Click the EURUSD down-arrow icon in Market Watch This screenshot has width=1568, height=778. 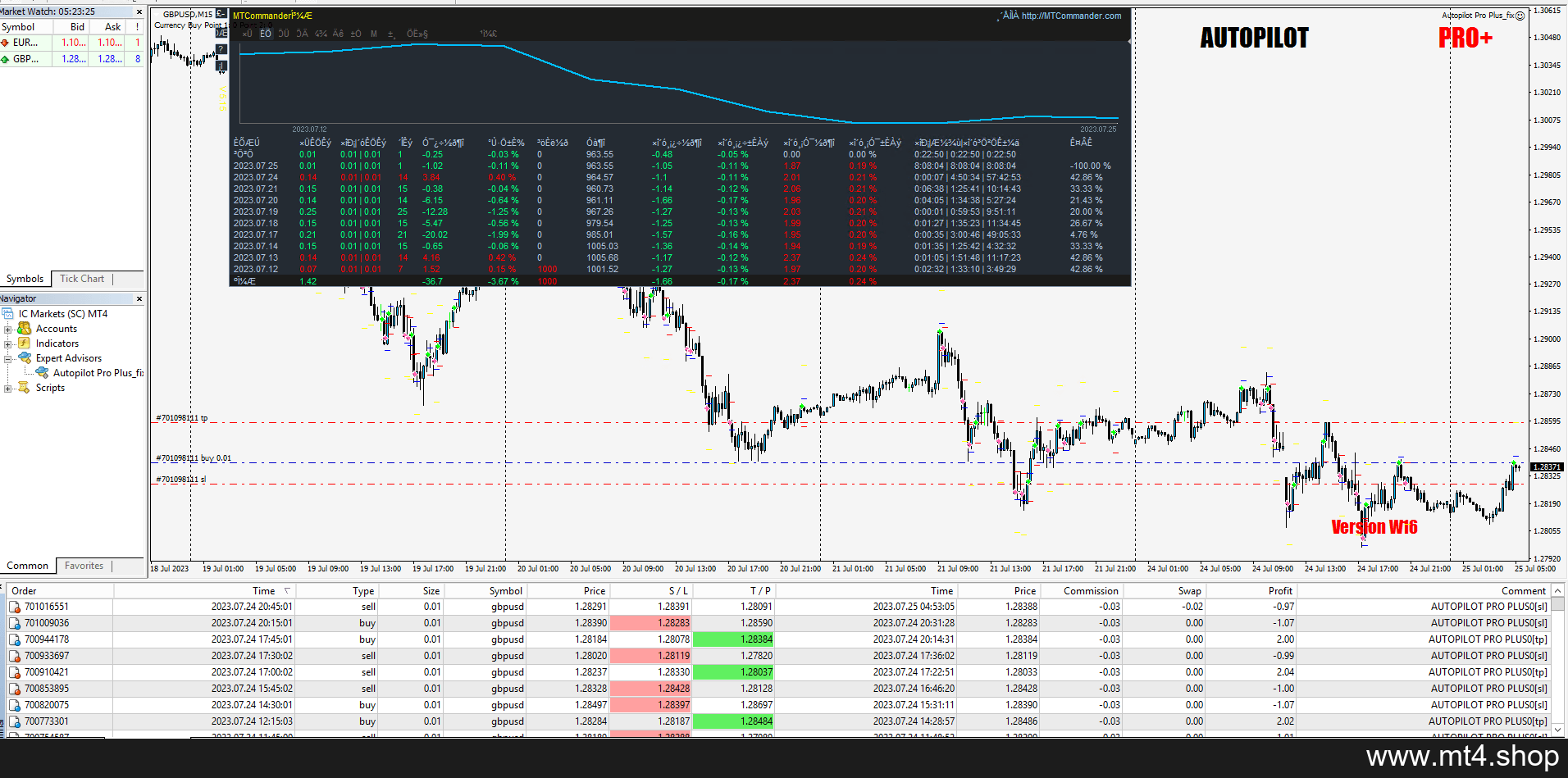(x=5, y=43)
